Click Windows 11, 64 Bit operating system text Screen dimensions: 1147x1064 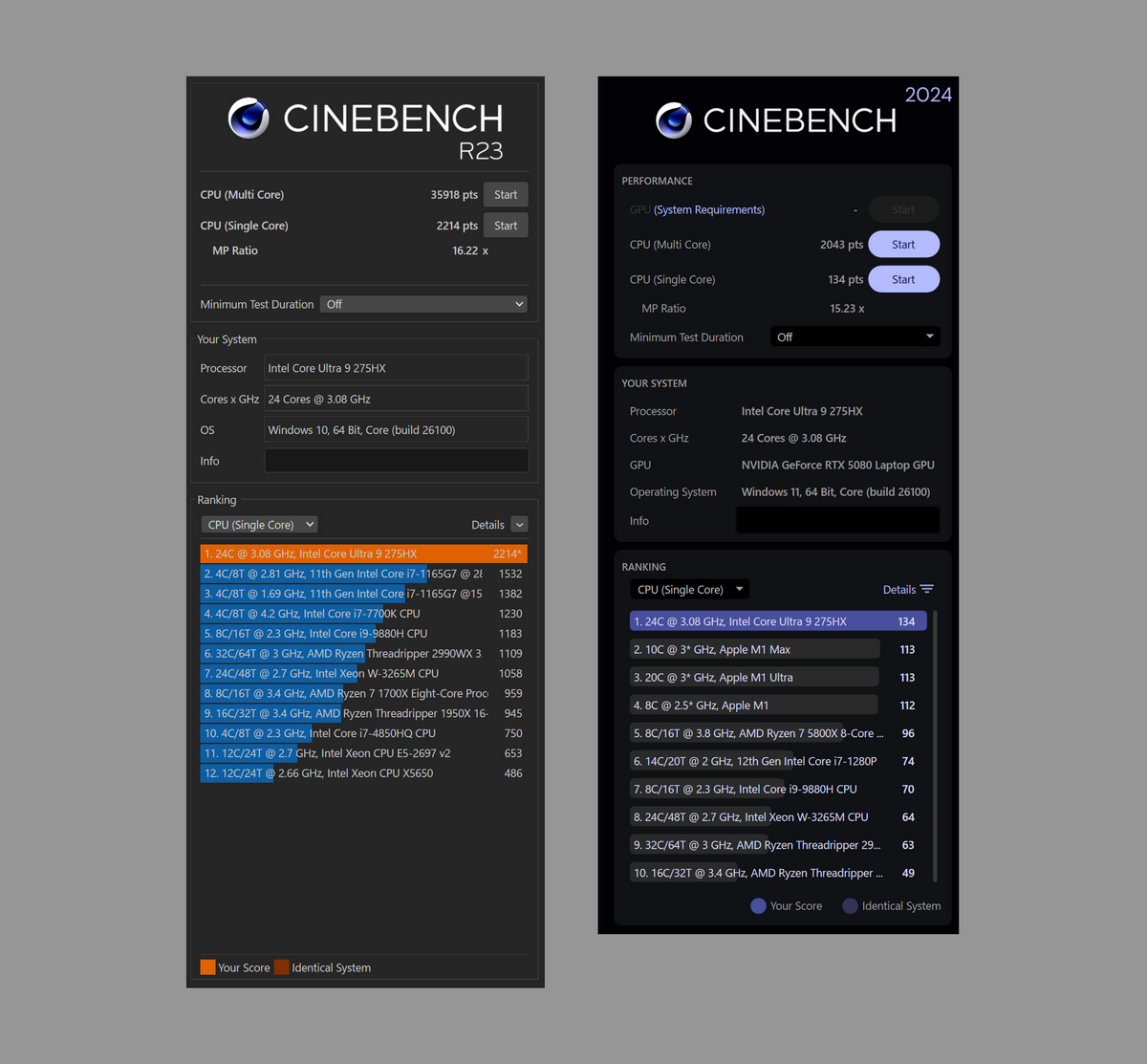click(x=835, y=492)
